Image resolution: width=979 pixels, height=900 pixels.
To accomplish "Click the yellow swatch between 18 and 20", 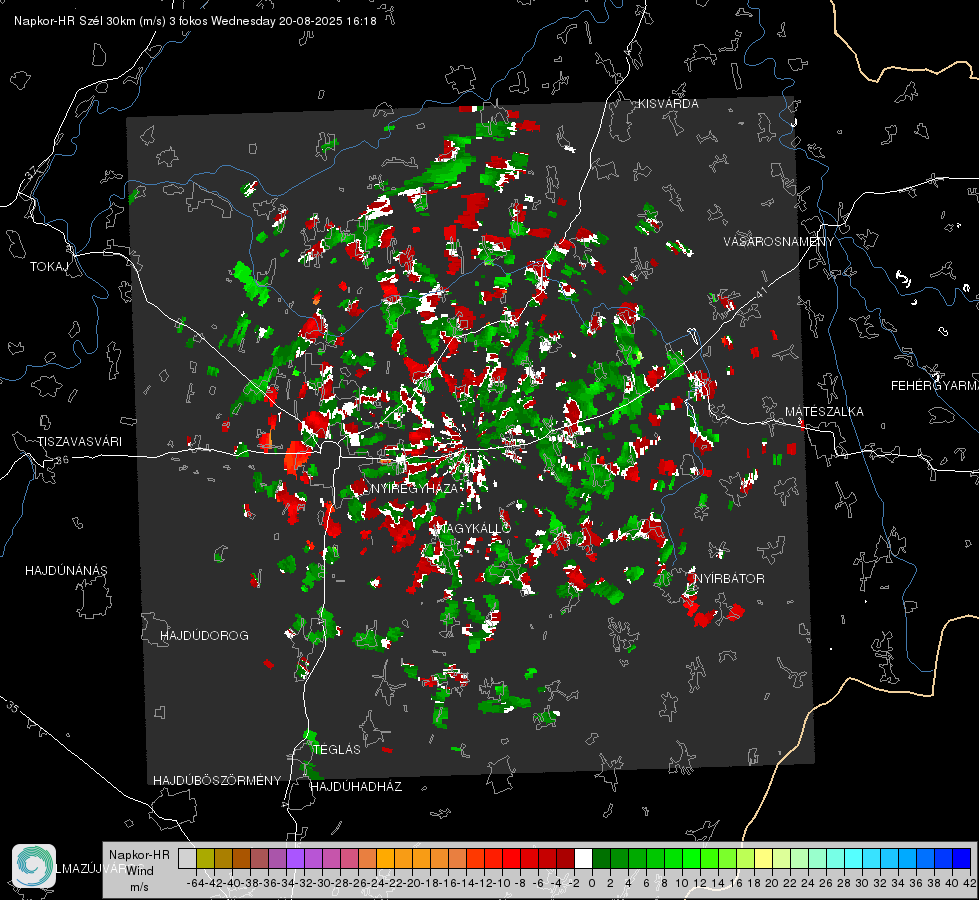I will [x=763, y=858].
